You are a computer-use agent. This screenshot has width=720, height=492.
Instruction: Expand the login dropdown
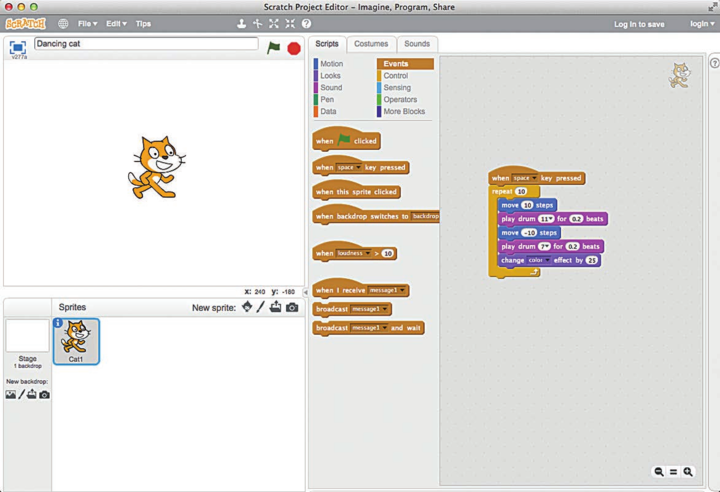[x=702, y=24]
